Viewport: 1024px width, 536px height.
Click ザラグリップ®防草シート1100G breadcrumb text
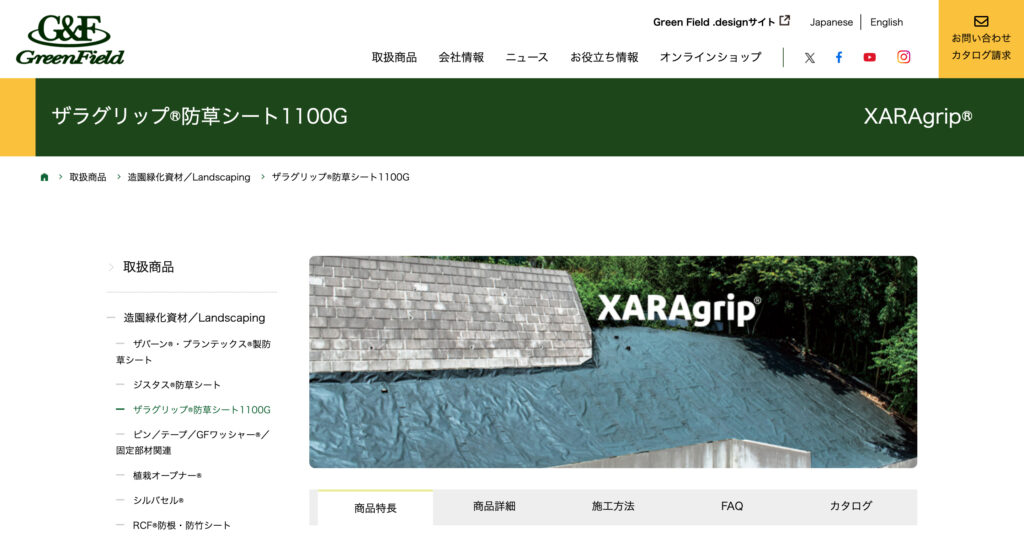[340, 177]
